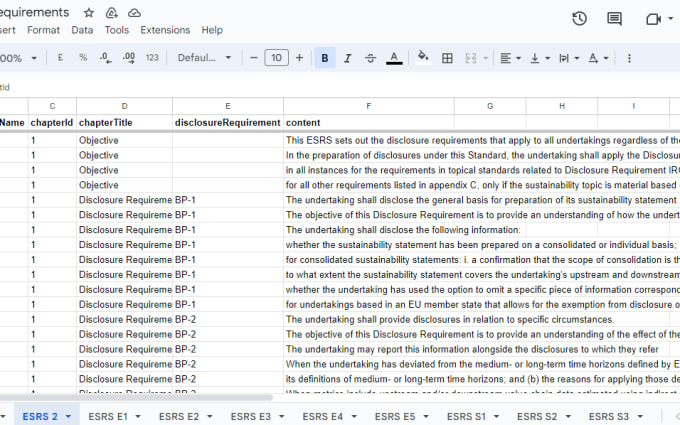The image size is (680, 425).
Task: Open ESRS 2 sheet tab options arrow
Action: 68,416
